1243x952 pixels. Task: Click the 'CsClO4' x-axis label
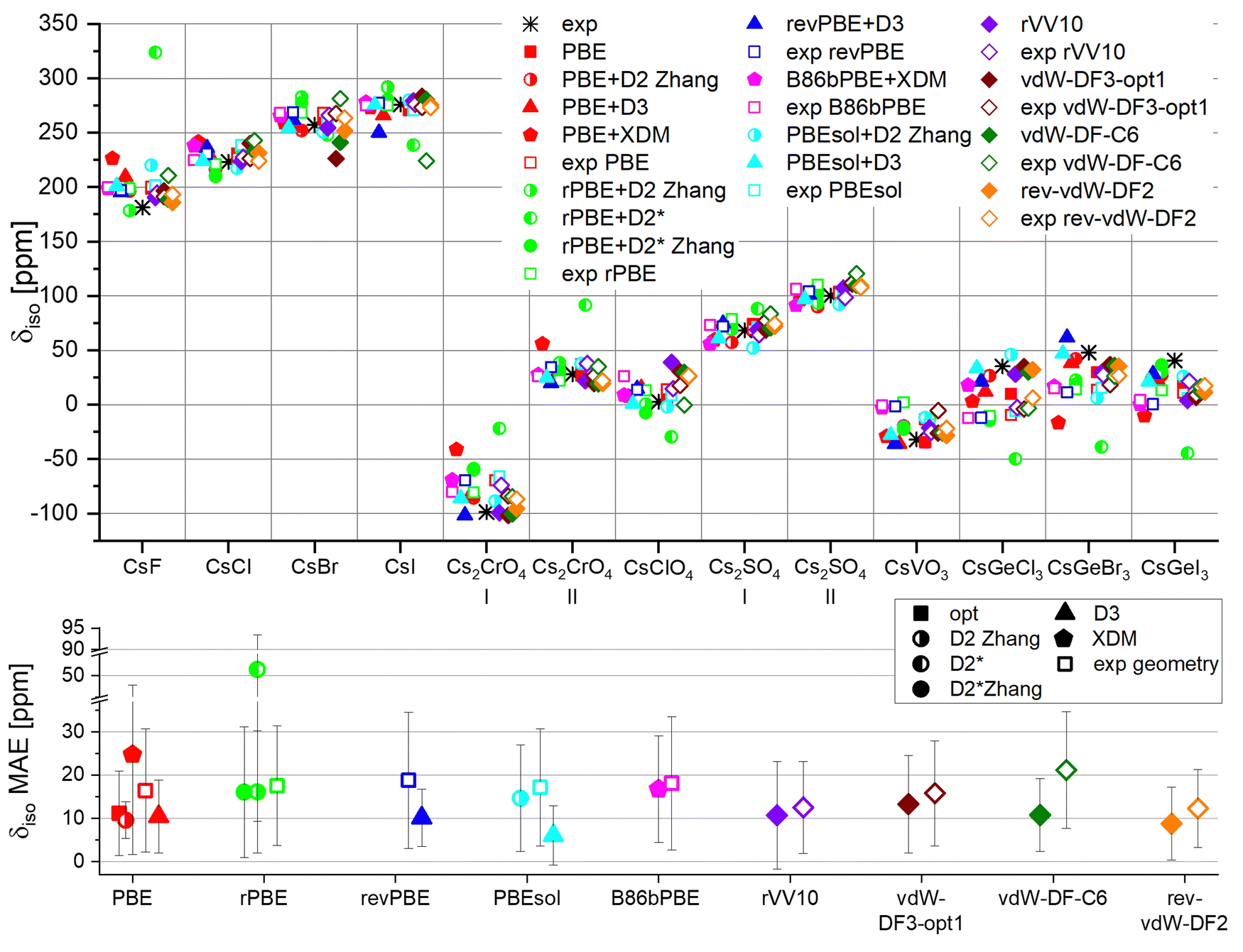coord(658,569)
